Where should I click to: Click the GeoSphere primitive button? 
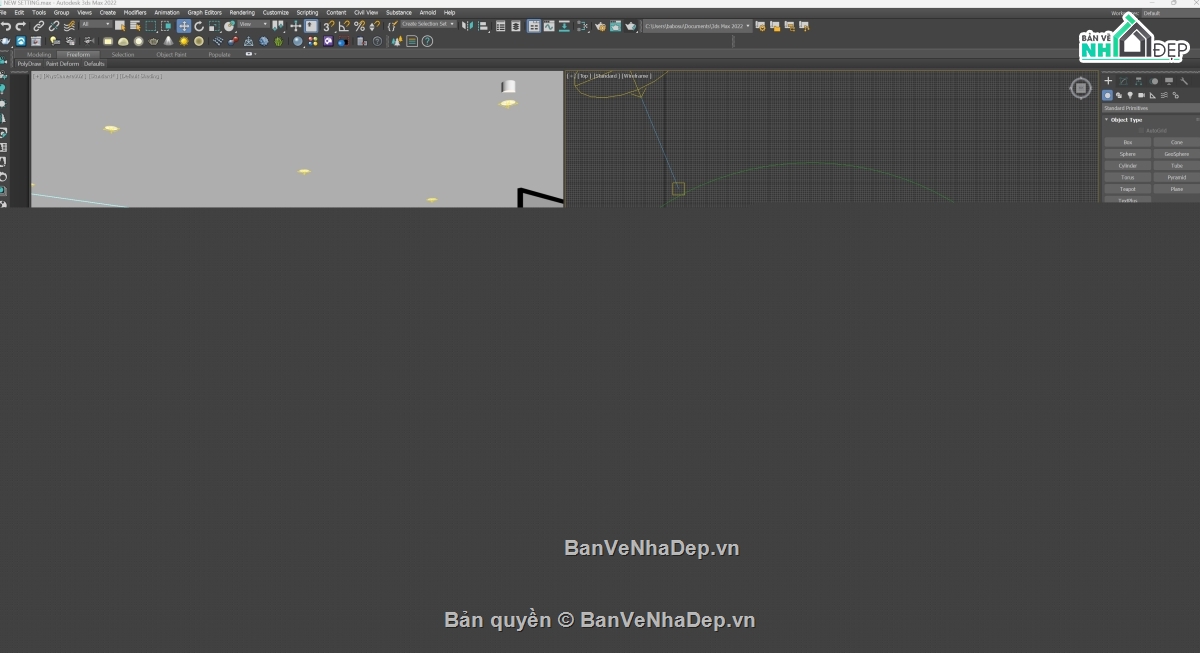[1176, 154]
